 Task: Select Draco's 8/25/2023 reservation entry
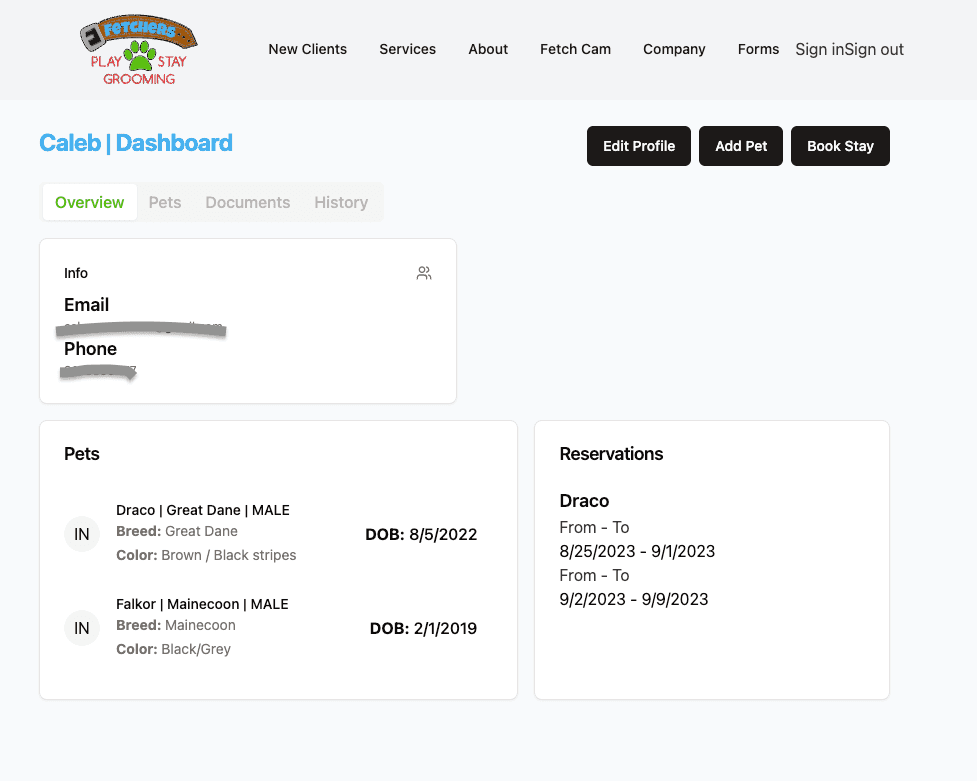[x=637, y=551]
